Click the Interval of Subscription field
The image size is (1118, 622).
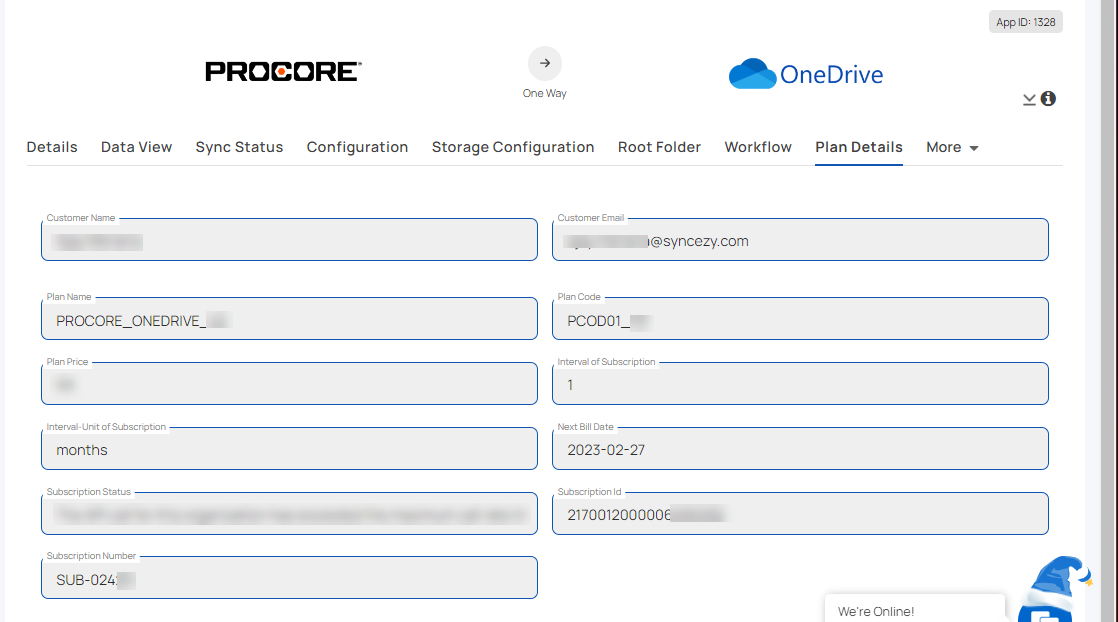tap(800, 384)
